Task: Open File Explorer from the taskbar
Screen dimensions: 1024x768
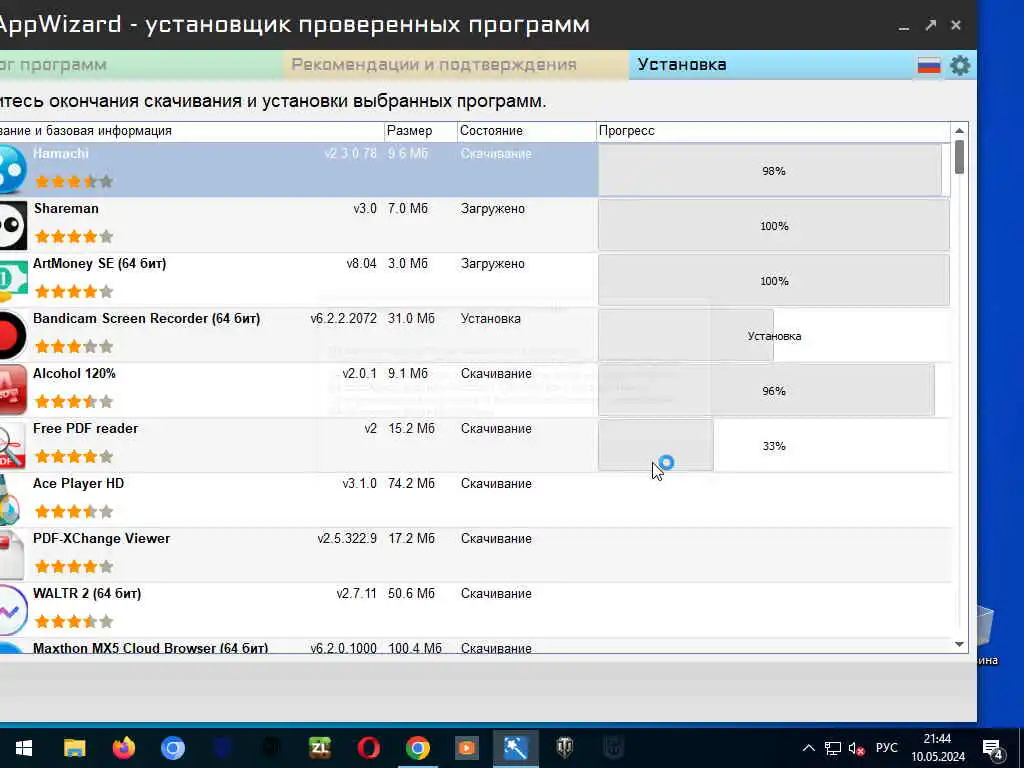Action: [74, 748]
